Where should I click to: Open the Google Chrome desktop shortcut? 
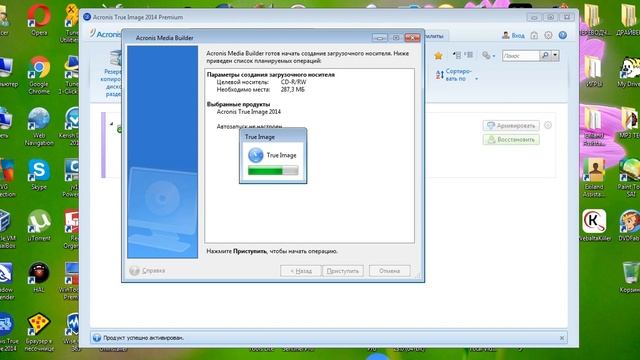click(x=39, y=75)
